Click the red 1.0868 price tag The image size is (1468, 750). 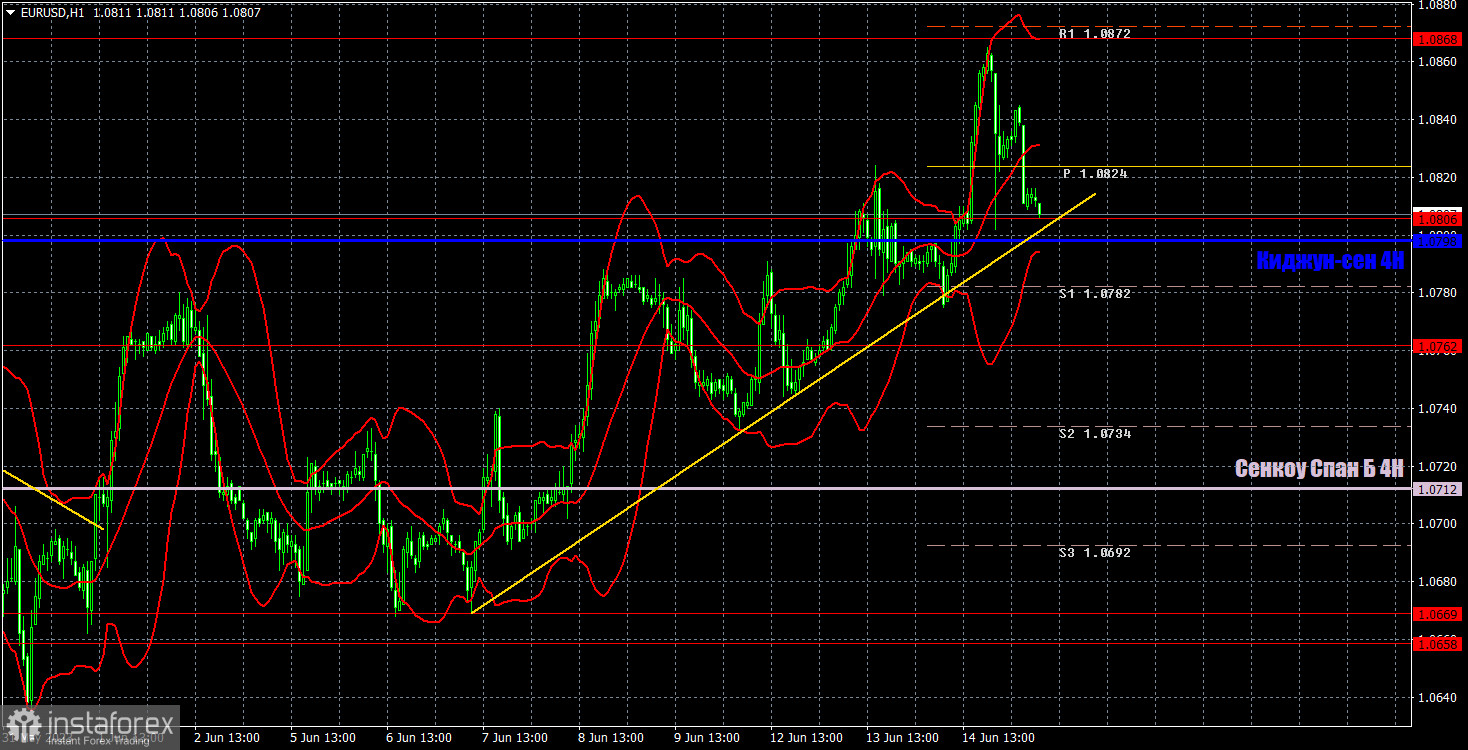pyautogui.click(x=1438, y=39)
